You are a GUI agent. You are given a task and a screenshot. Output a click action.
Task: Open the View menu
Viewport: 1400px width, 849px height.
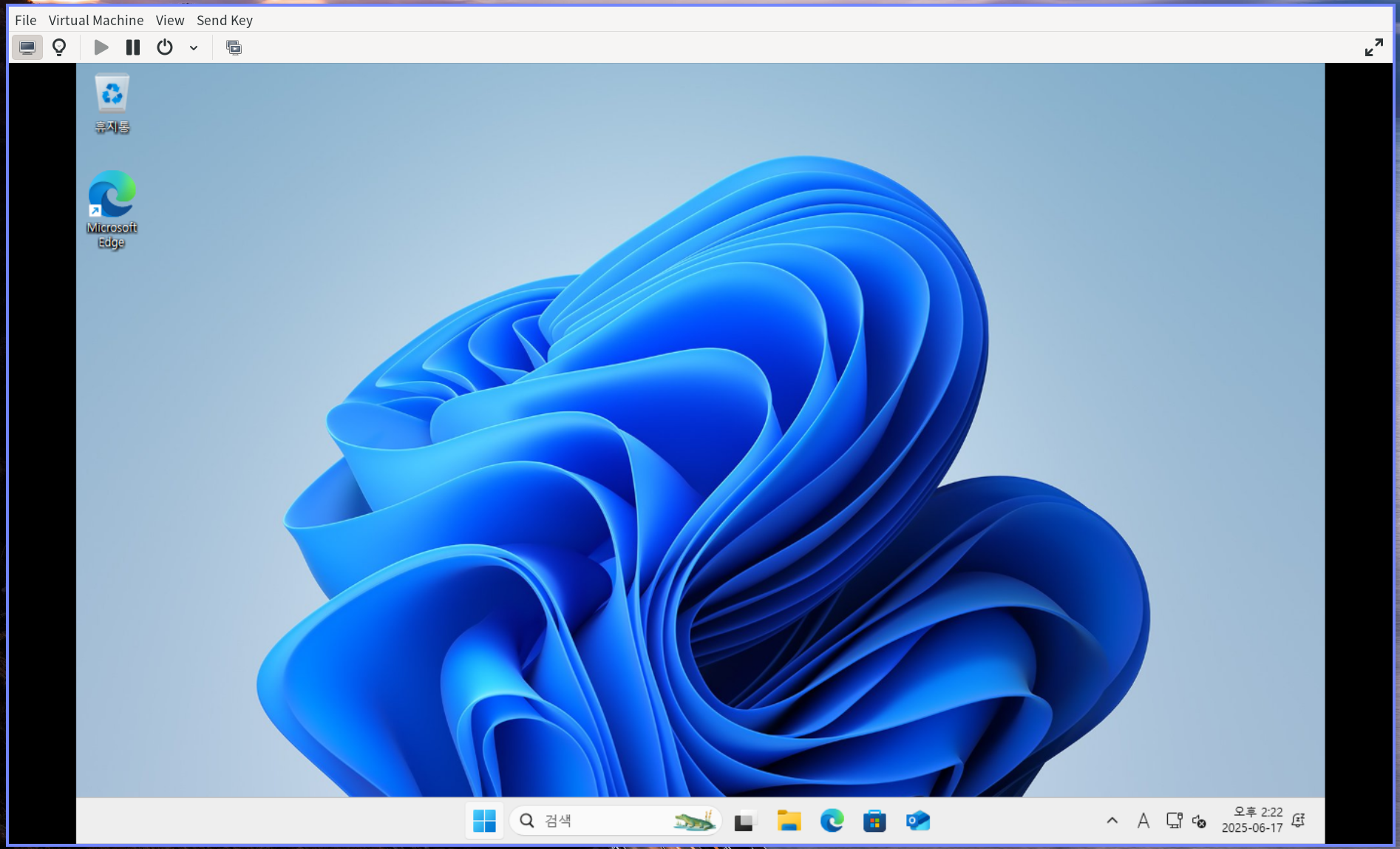(170, 20)
